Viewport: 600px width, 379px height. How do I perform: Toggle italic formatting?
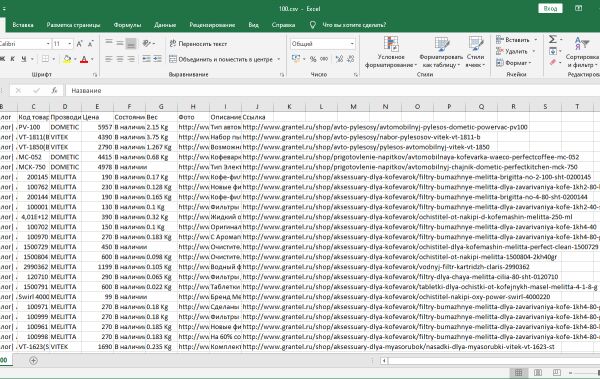coord(13,59)
